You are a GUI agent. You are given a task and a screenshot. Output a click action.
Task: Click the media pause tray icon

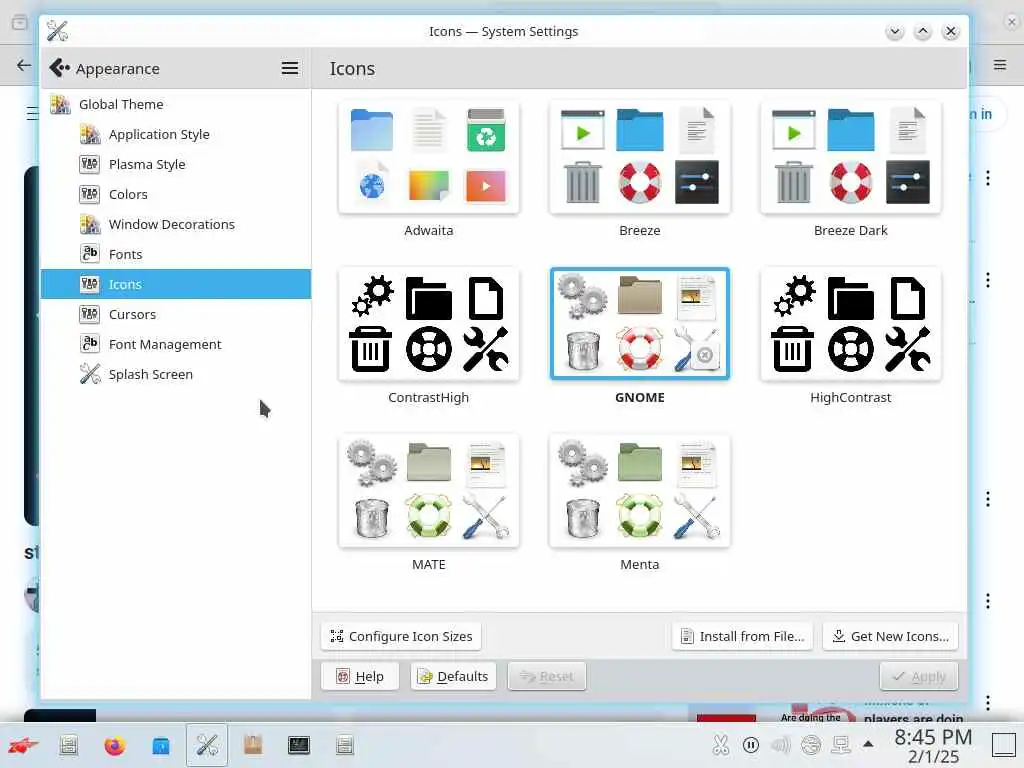tap(751, 745)
